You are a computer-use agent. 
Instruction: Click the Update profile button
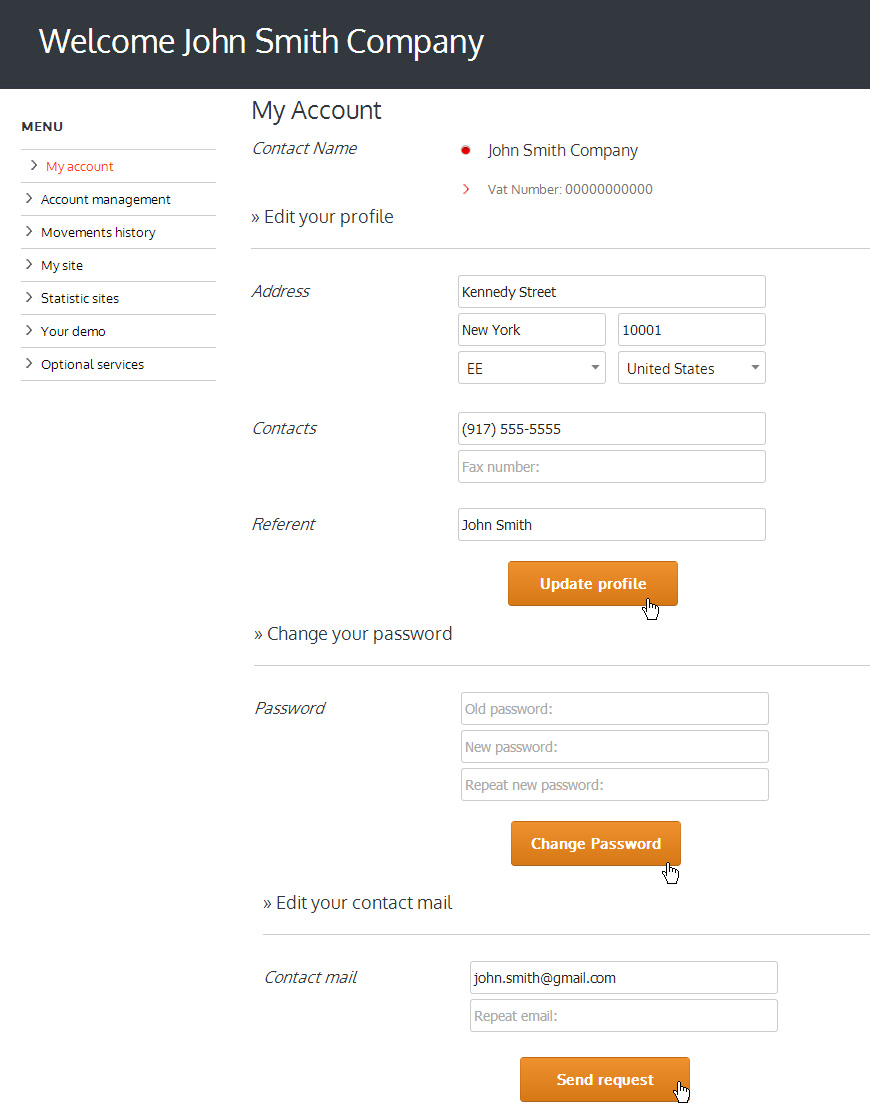tap(593, 583)
